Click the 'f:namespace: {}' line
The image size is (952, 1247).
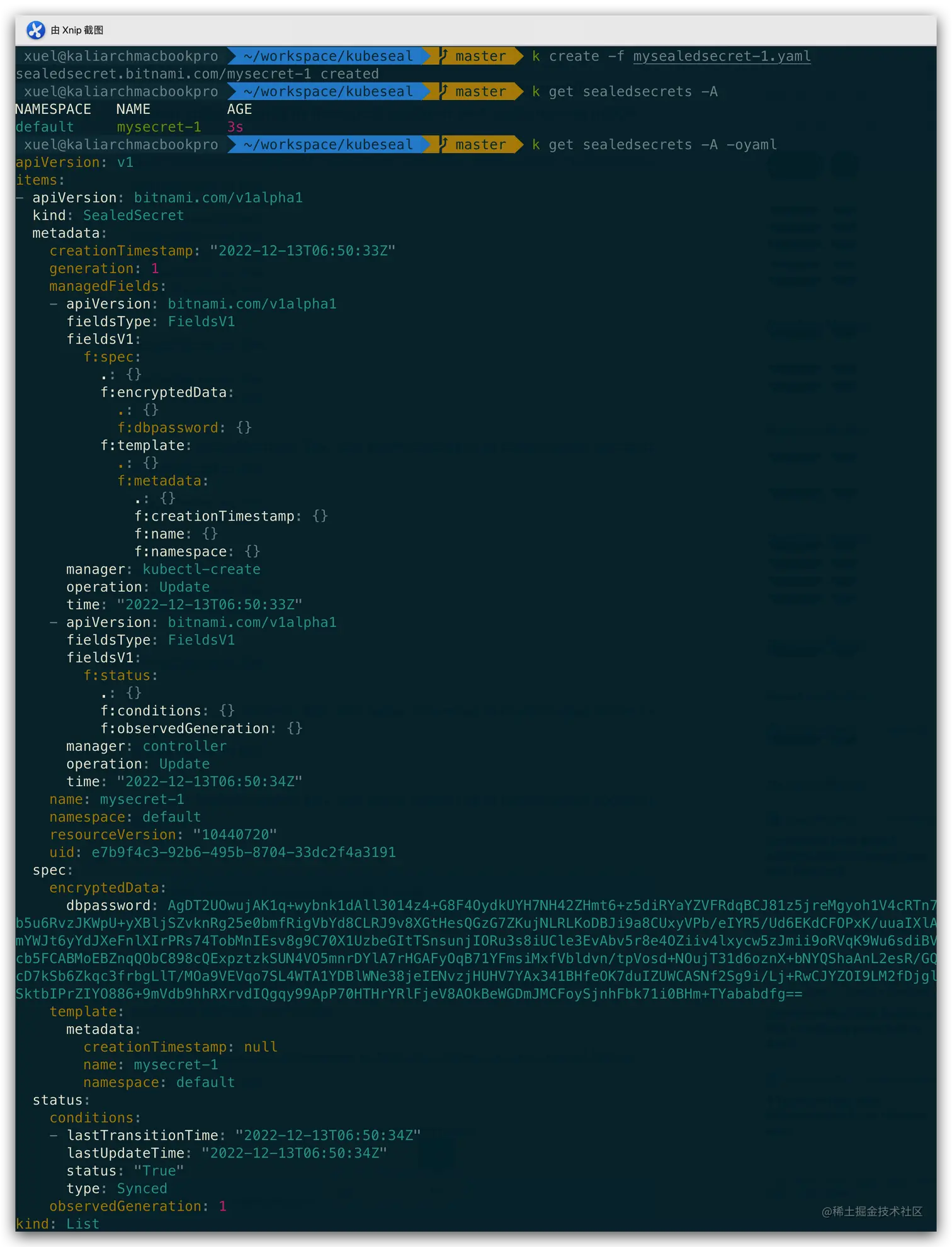click(197, 551)
